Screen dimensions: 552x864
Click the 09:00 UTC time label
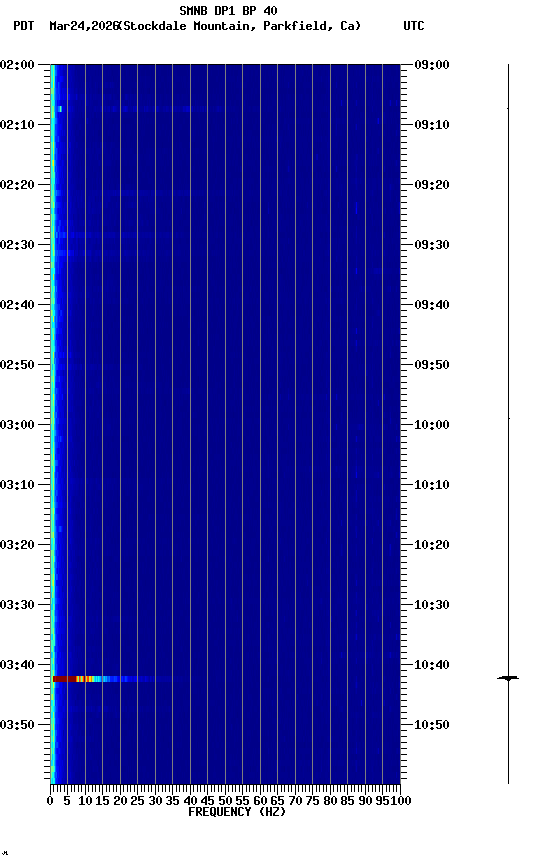[x=432, y=65]
